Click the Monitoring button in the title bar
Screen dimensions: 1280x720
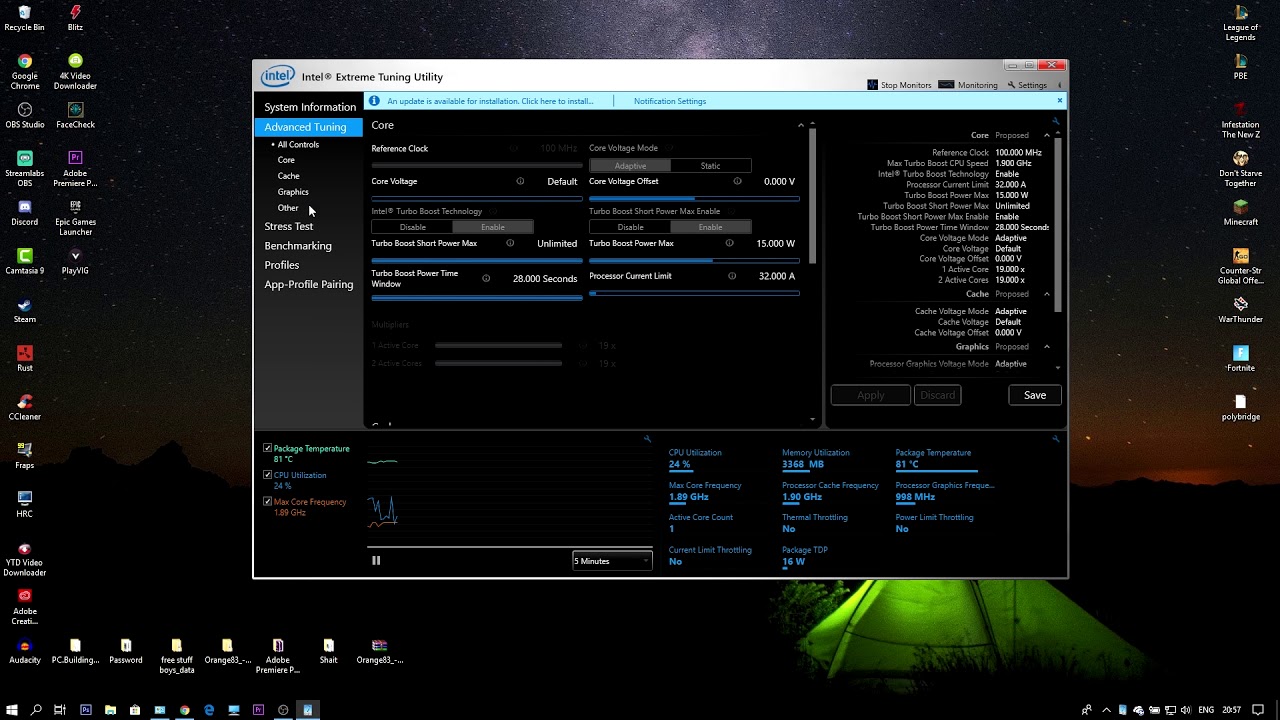tap(968, 85)
